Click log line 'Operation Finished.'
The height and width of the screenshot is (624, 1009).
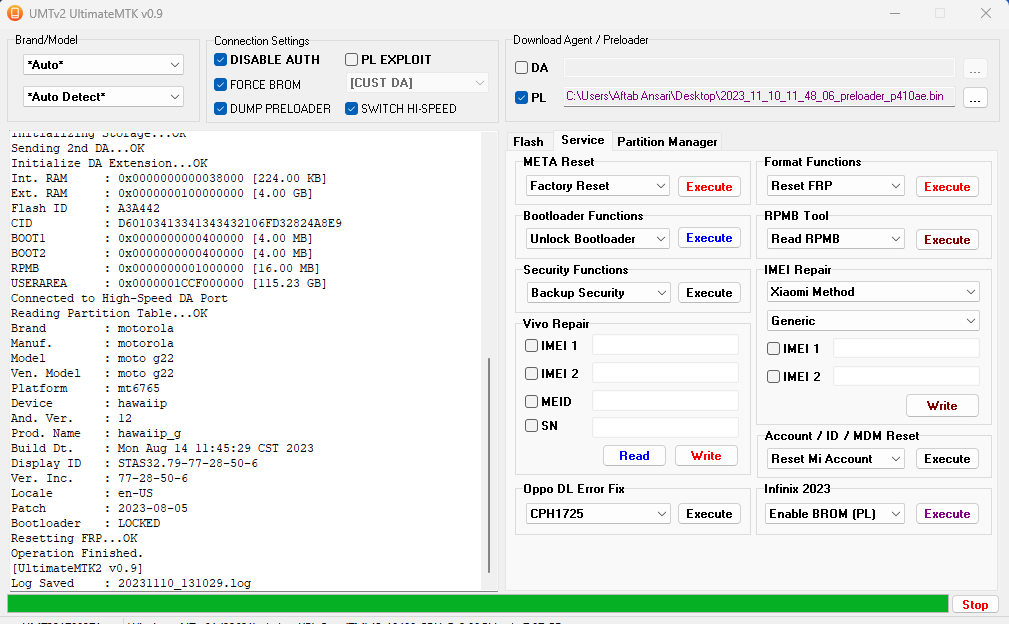77,553
